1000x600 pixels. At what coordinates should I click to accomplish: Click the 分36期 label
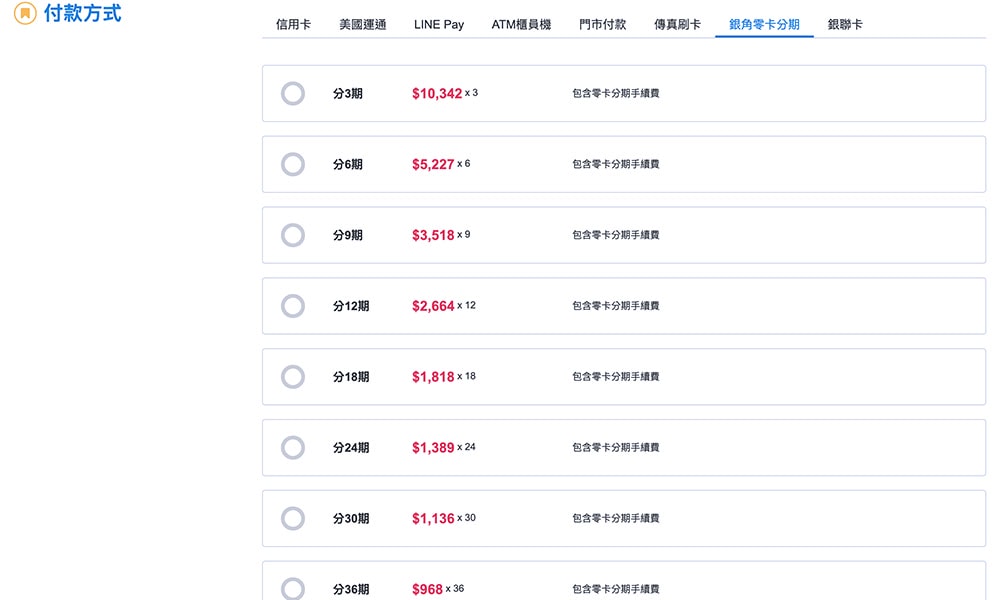coord(351,589)
